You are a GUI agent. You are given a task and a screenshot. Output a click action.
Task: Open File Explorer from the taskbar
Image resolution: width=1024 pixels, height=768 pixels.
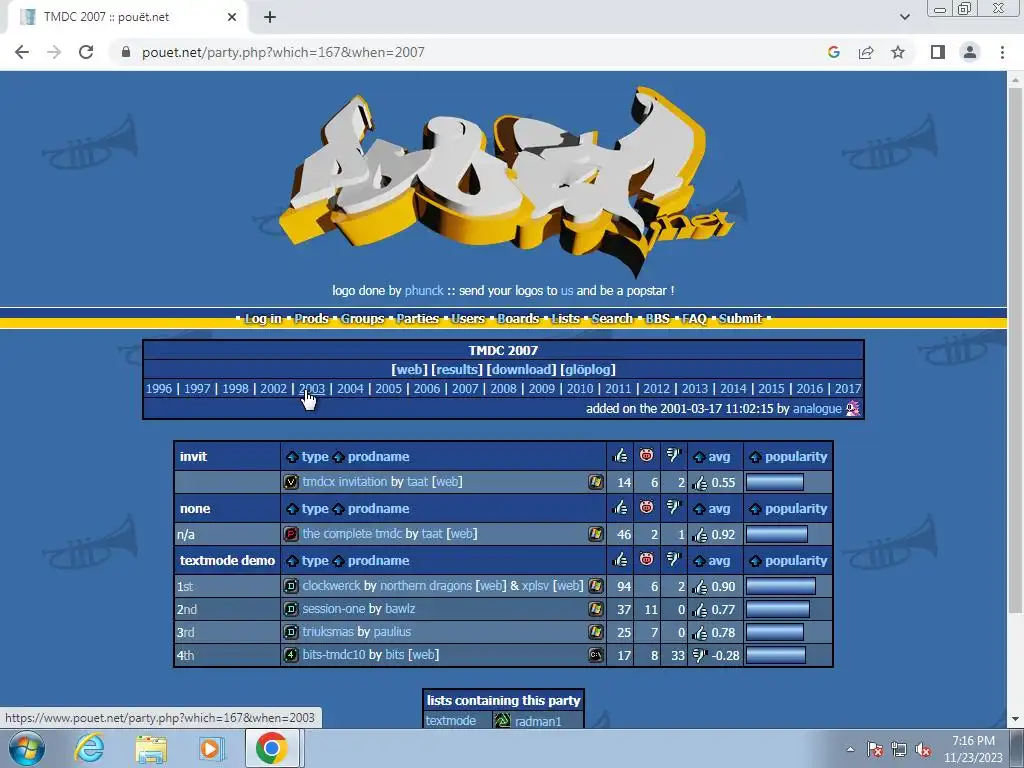[x=151, y=748]
